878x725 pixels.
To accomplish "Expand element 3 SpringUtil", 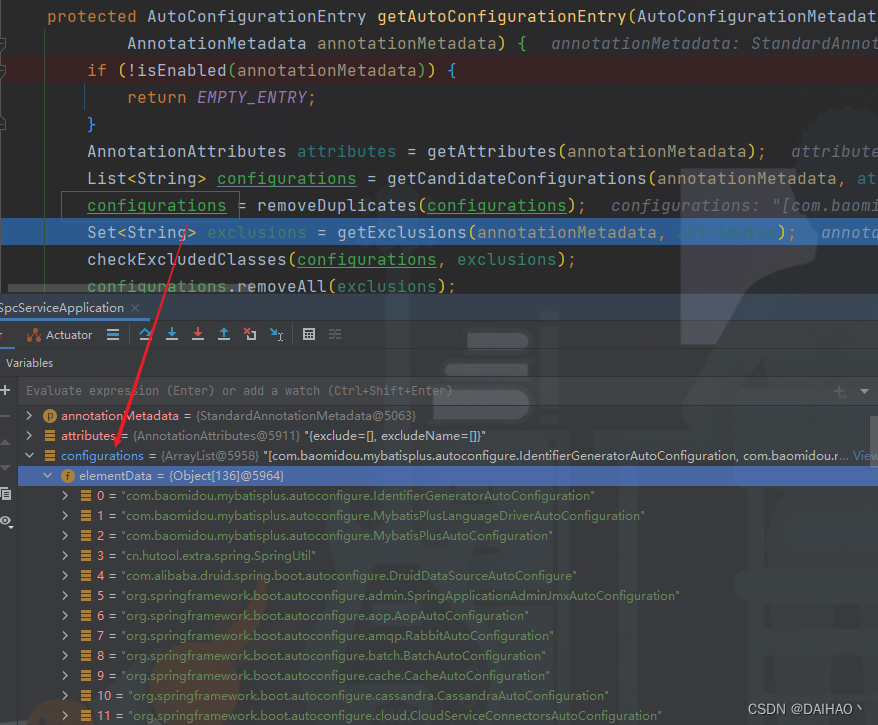I will 66,555.
